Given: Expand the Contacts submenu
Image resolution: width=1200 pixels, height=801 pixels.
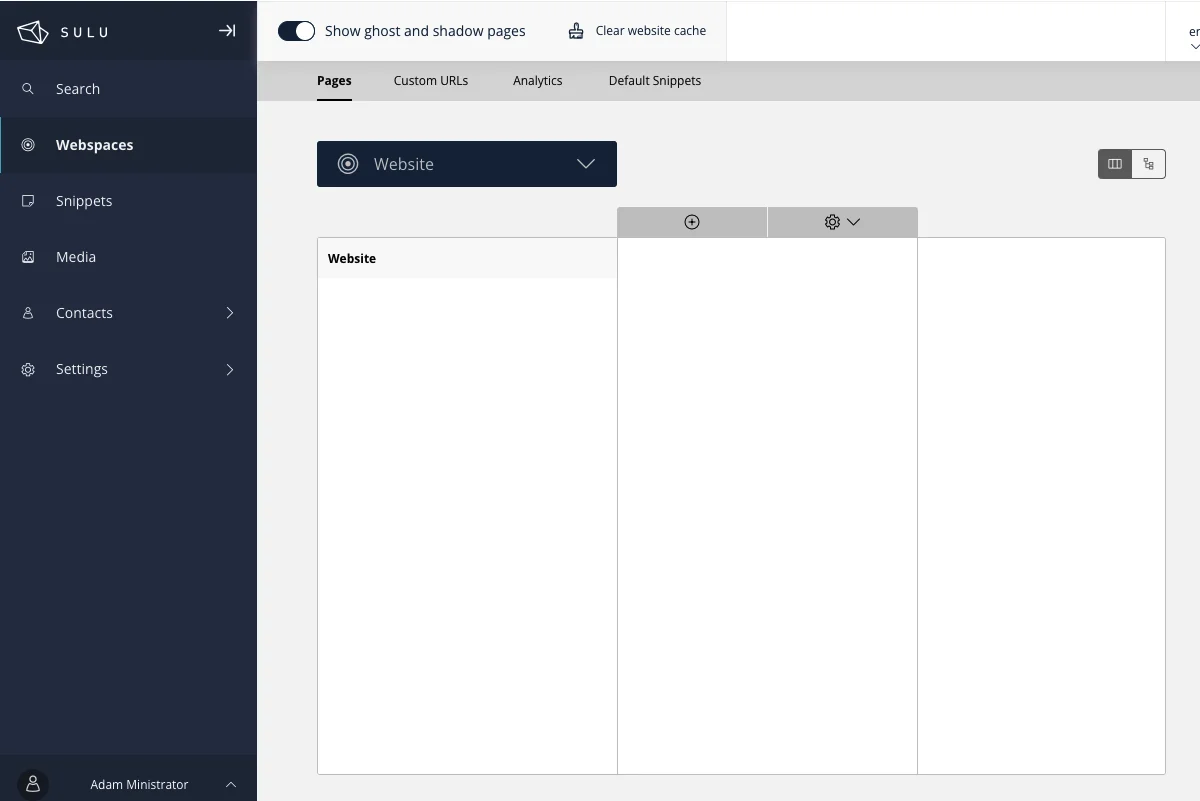Looking at the screenshot, I should point(229,313).
